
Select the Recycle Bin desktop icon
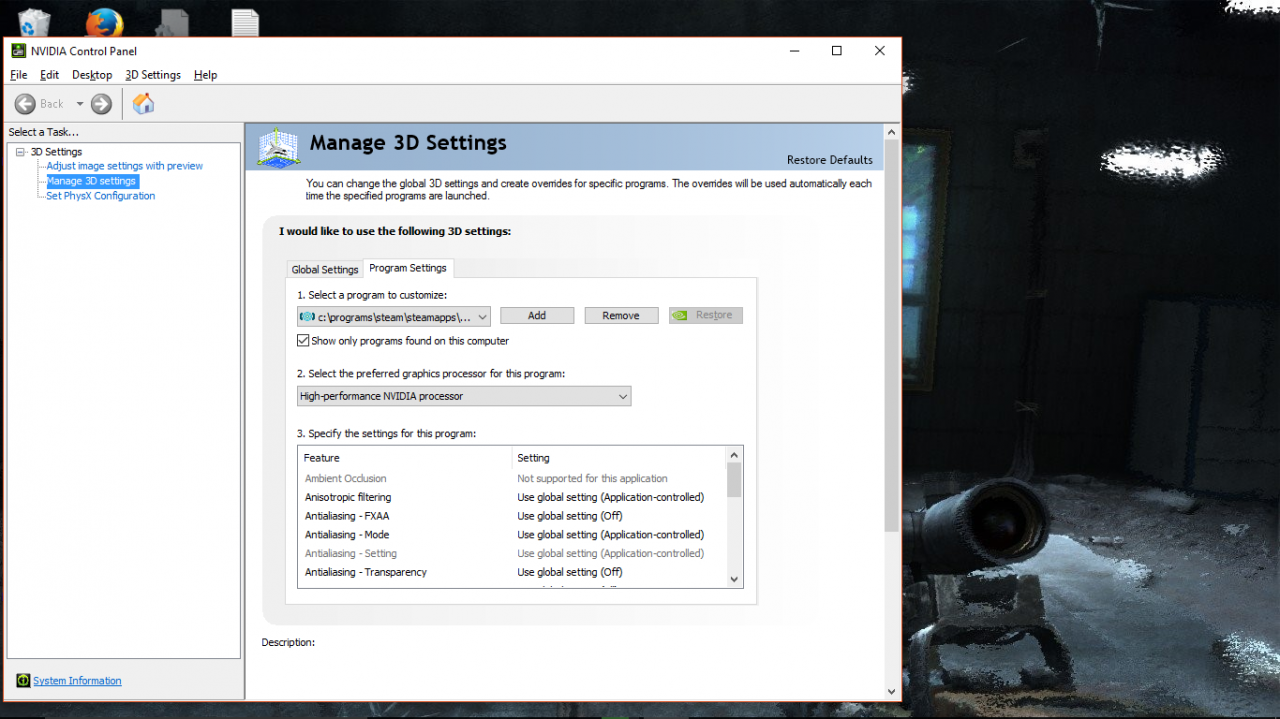tap(34, 22)
